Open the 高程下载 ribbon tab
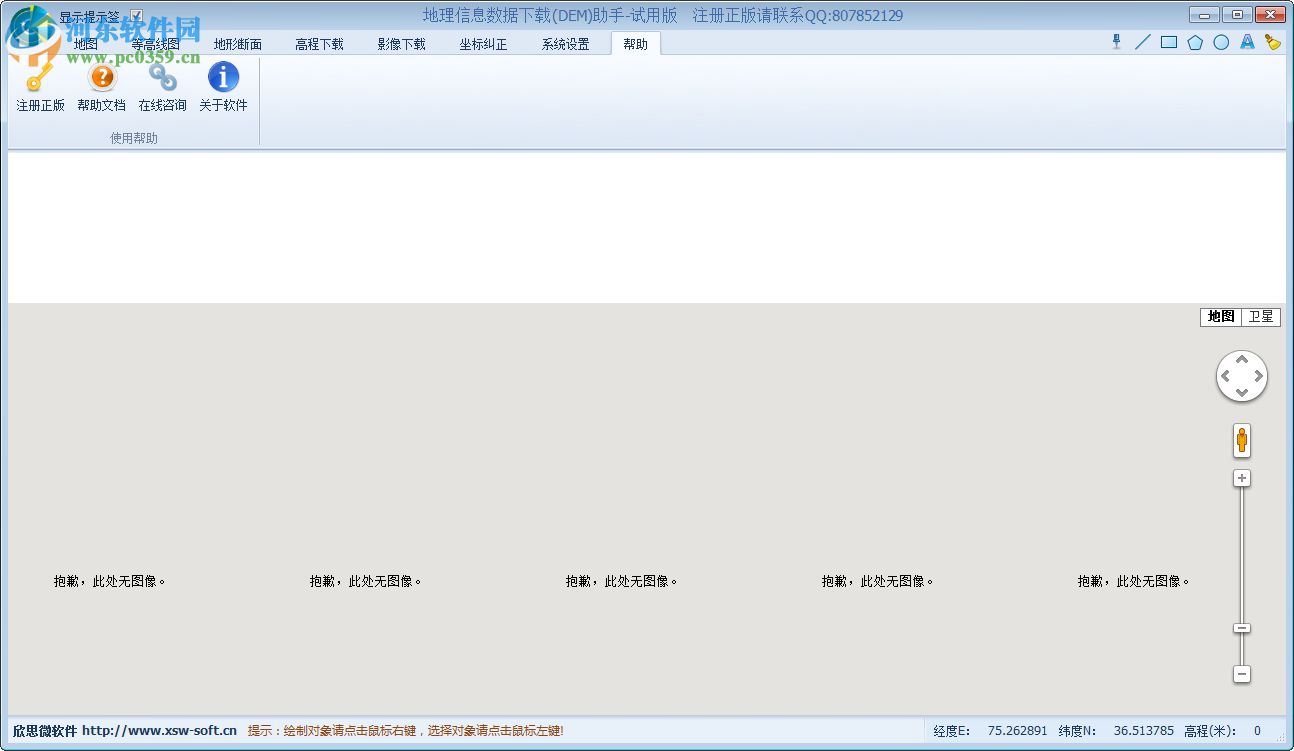 tap(319, 44)
